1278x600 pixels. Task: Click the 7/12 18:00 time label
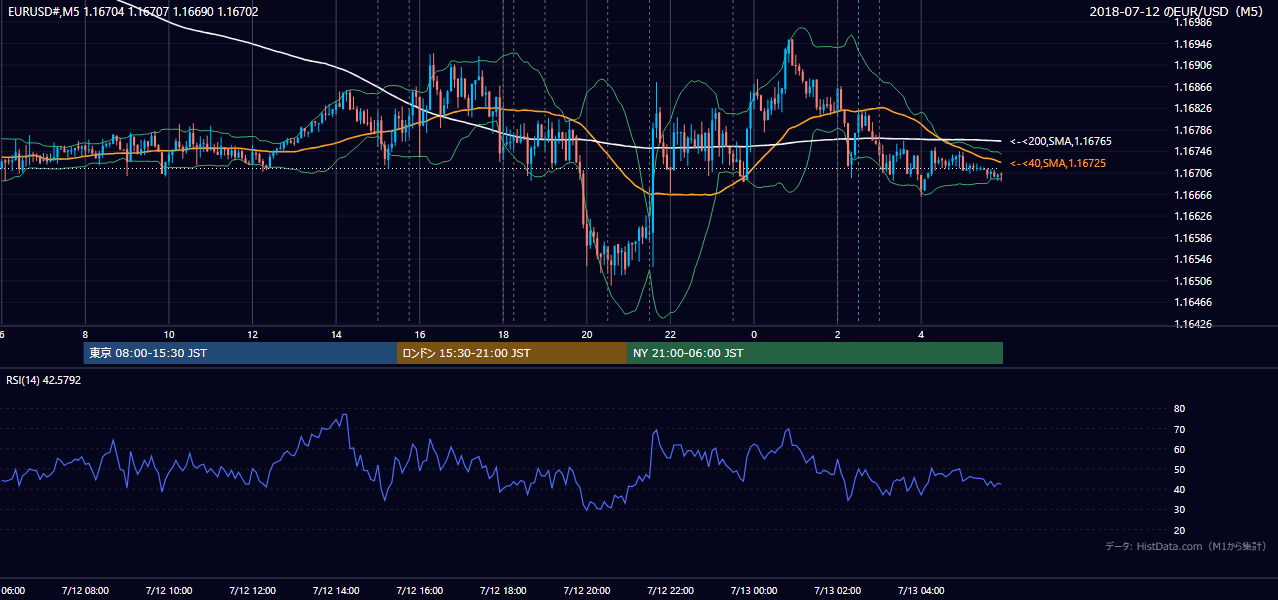pos(503,590)
